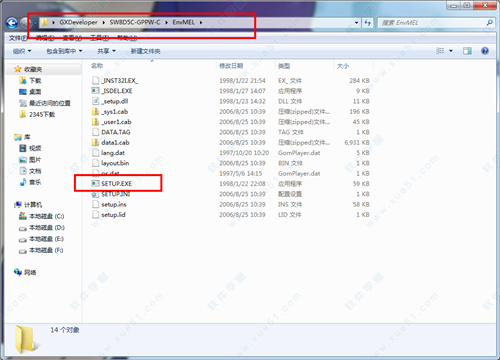Click the SETUP.EXE file icon
Image resolution: width=500 pixels, height=360 pixels.
(x=95, y=183)
